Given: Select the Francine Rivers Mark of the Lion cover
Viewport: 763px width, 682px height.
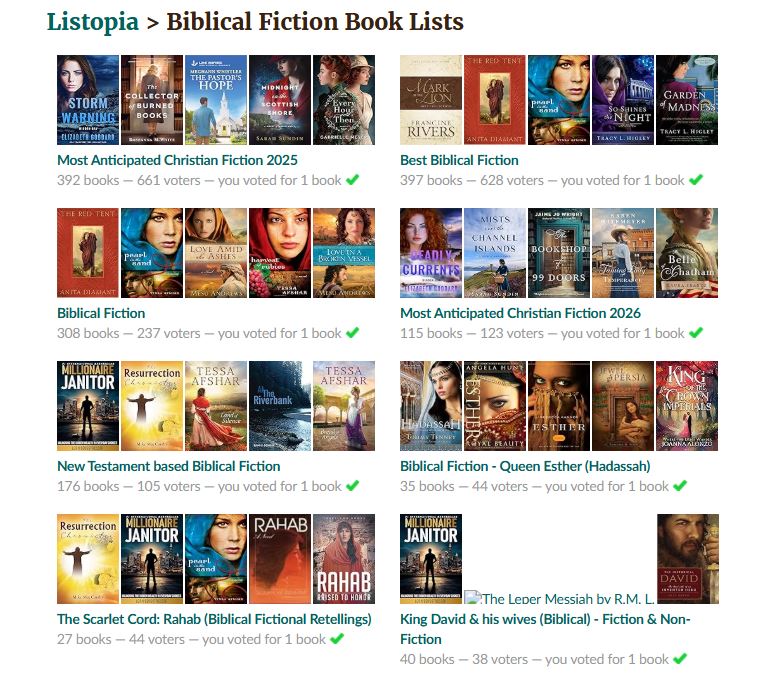Looking at the screenshot, I should (x=431, y=100).
